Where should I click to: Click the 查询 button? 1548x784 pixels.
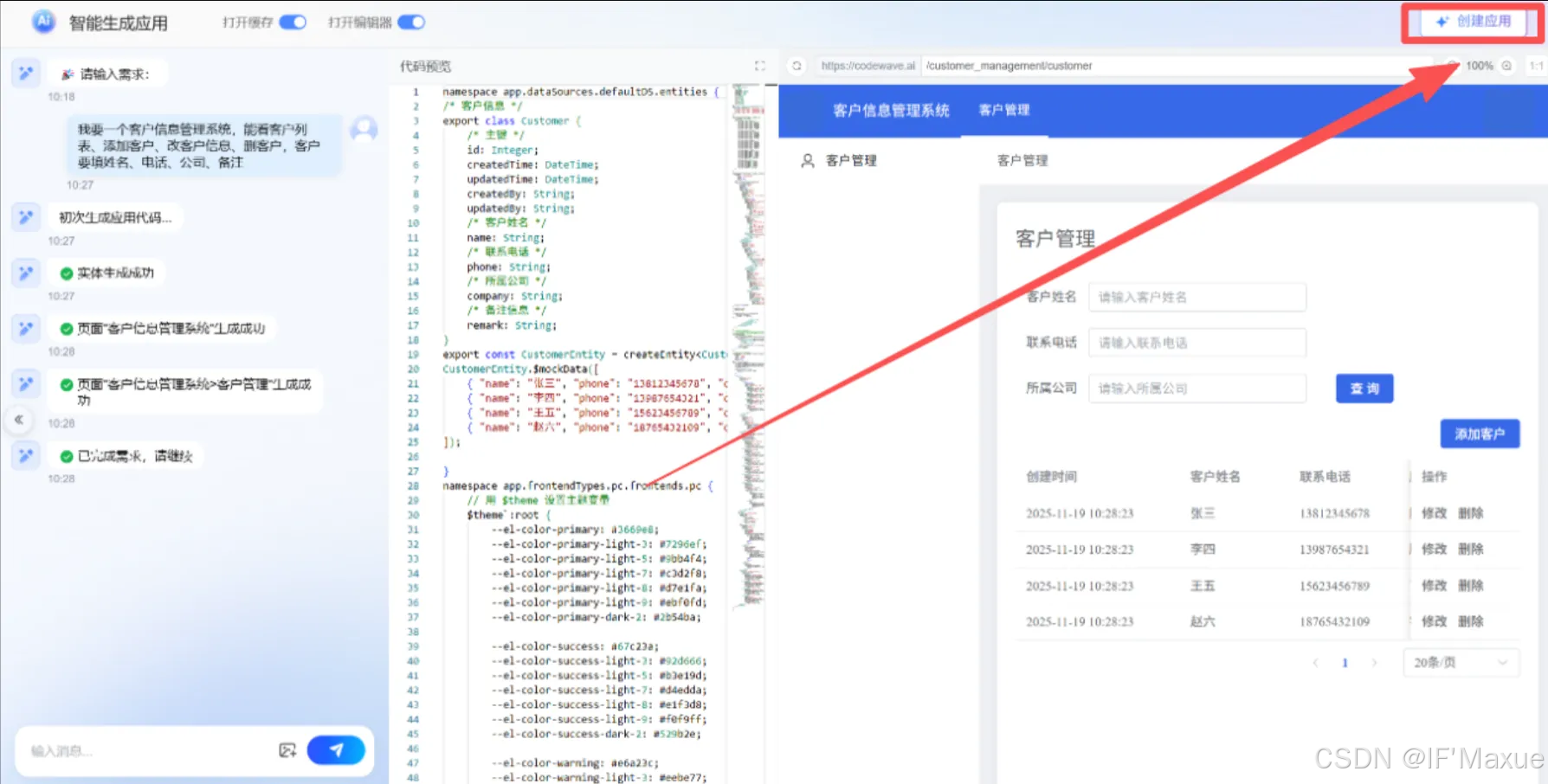coord(1364,389)
